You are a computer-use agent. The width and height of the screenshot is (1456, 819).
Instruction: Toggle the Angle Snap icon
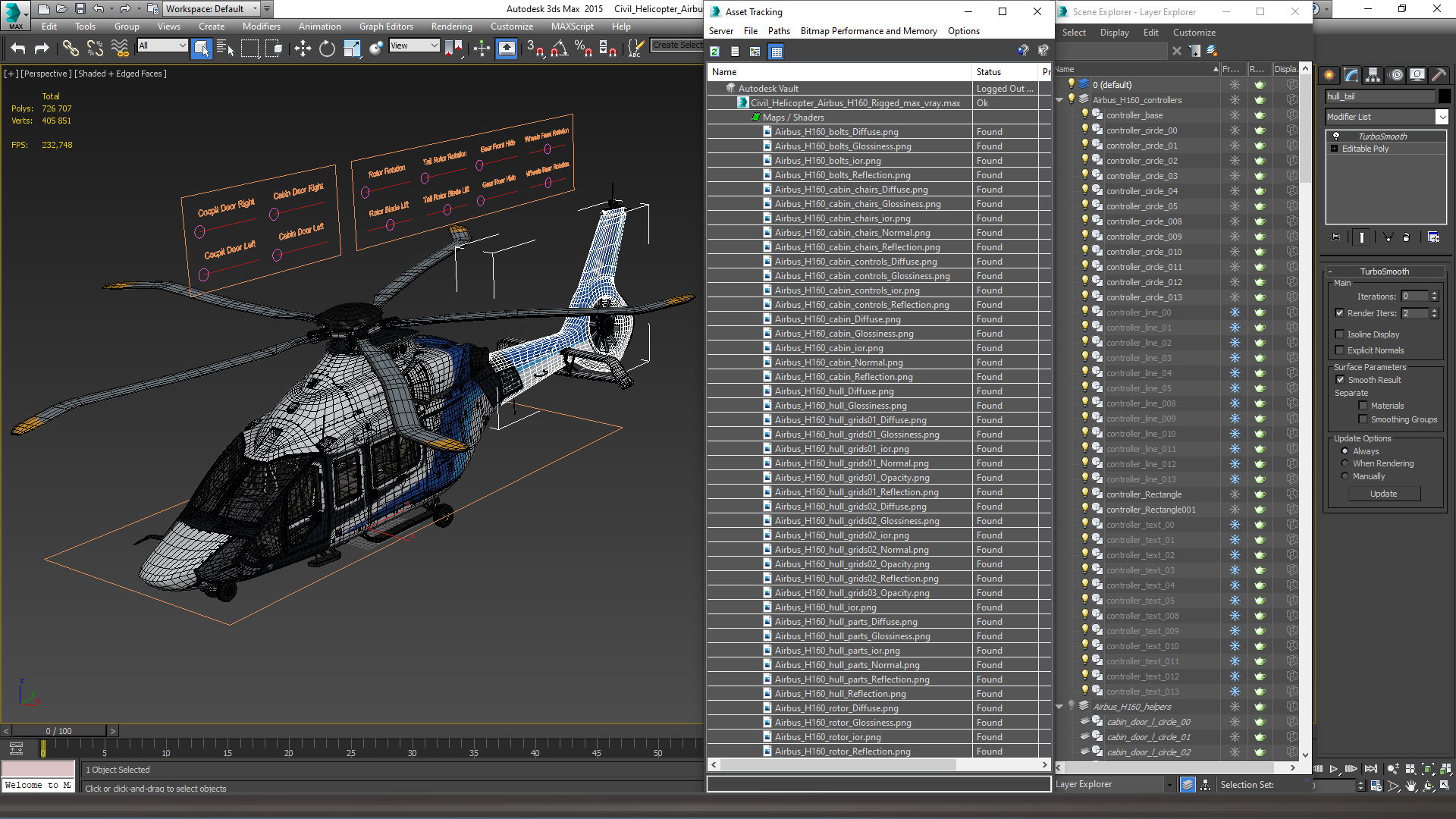[559, 49]
